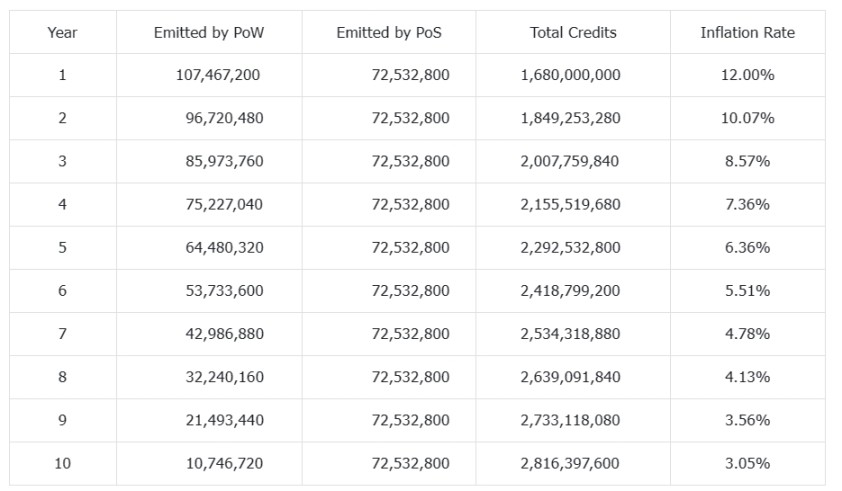Select the year 10 row number

click(x=62, y=463)
